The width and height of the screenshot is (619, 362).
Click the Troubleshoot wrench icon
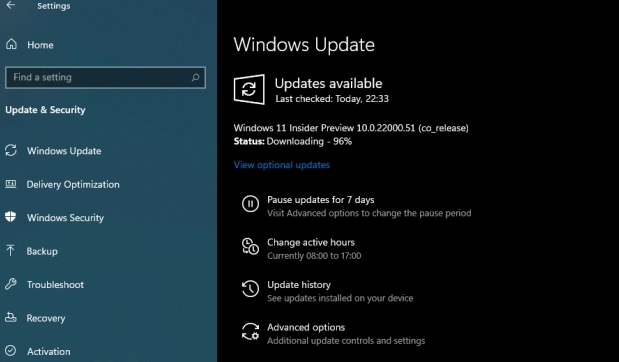coord(11,284)
